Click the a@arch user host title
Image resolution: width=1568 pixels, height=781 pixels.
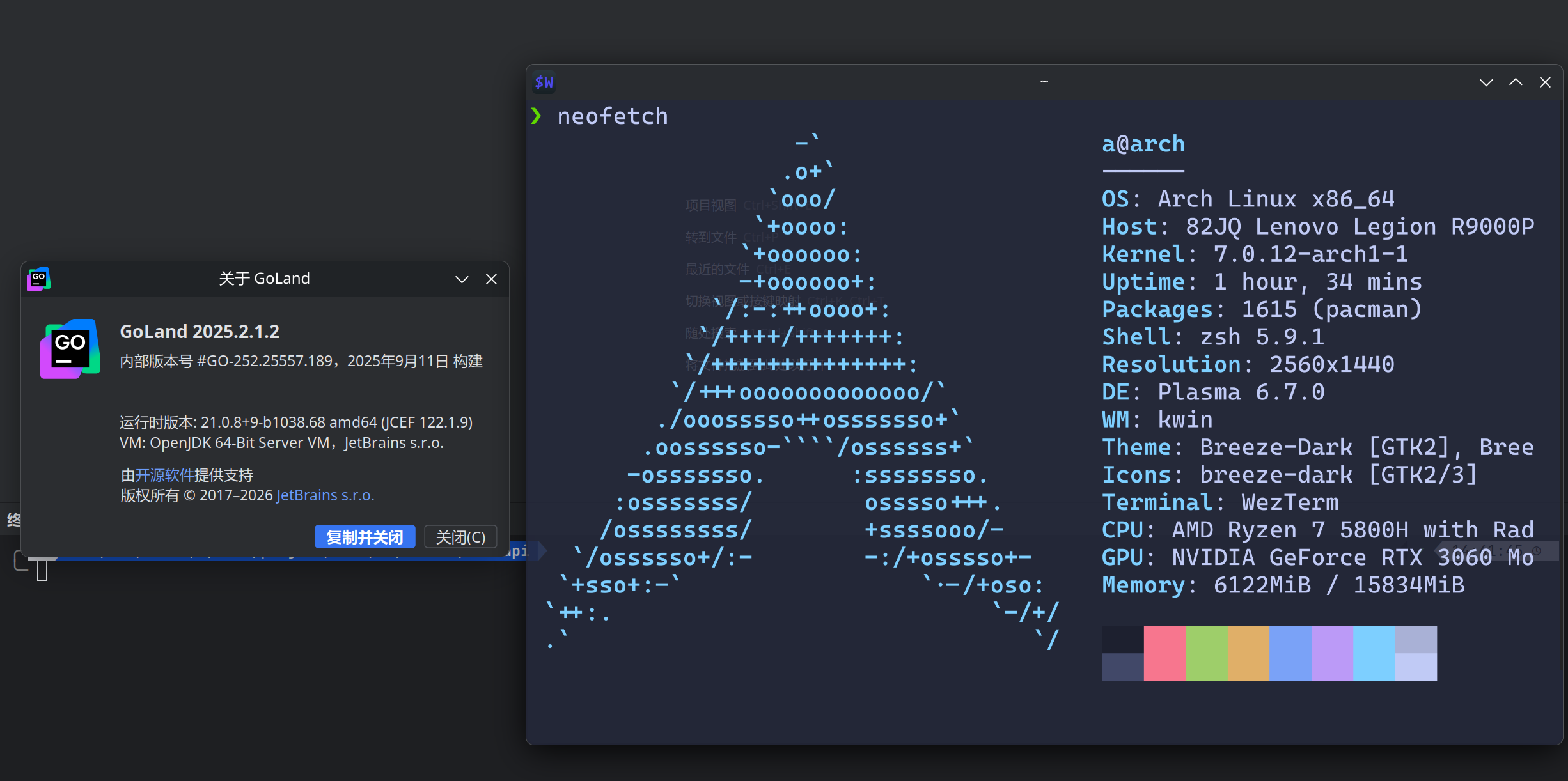click(1143, 144)
